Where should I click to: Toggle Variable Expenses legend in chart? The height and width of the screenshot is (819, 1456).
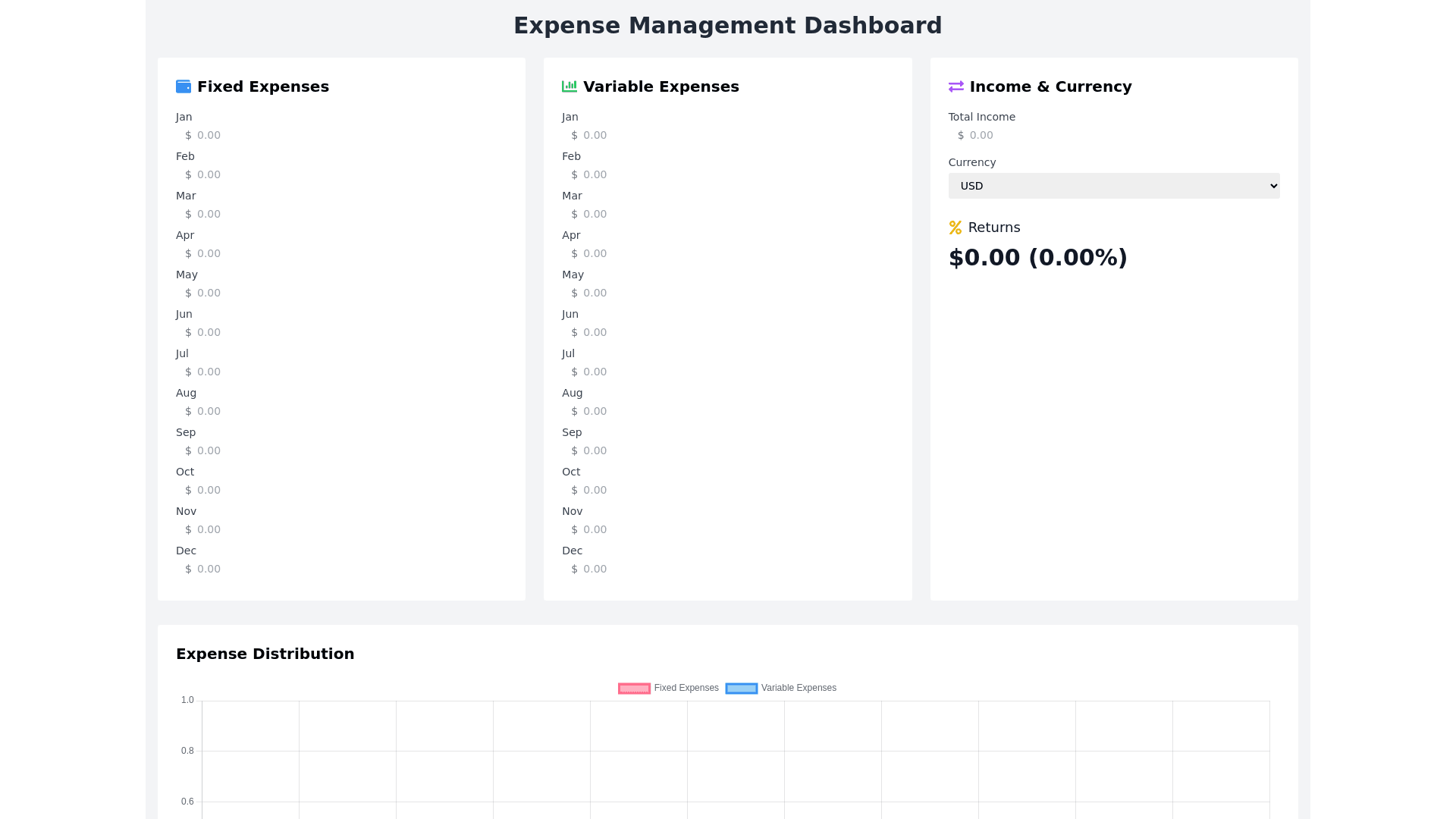tap(798, 688)
